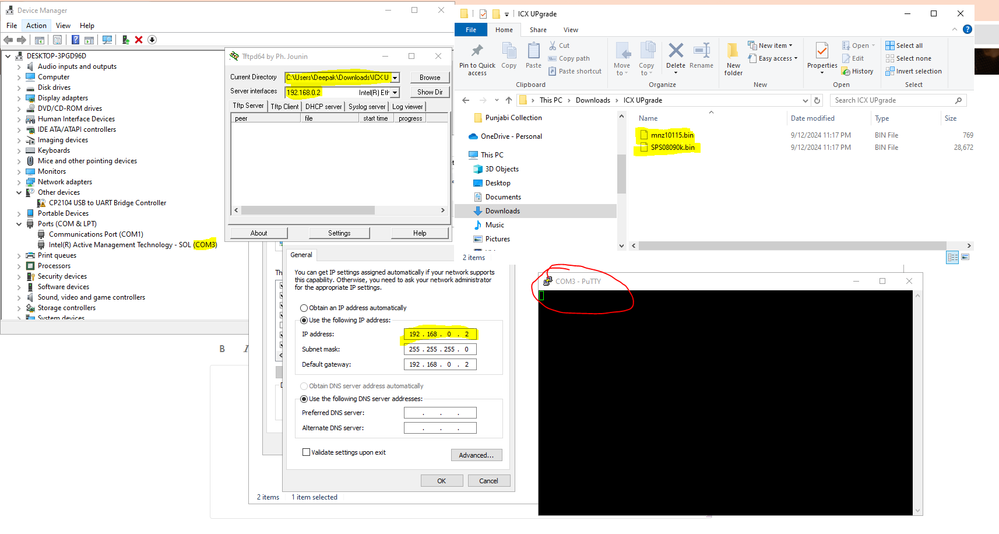Click the Tftpd64 horizontal scrollbar
999x534 pixels.
pos(335,211)
